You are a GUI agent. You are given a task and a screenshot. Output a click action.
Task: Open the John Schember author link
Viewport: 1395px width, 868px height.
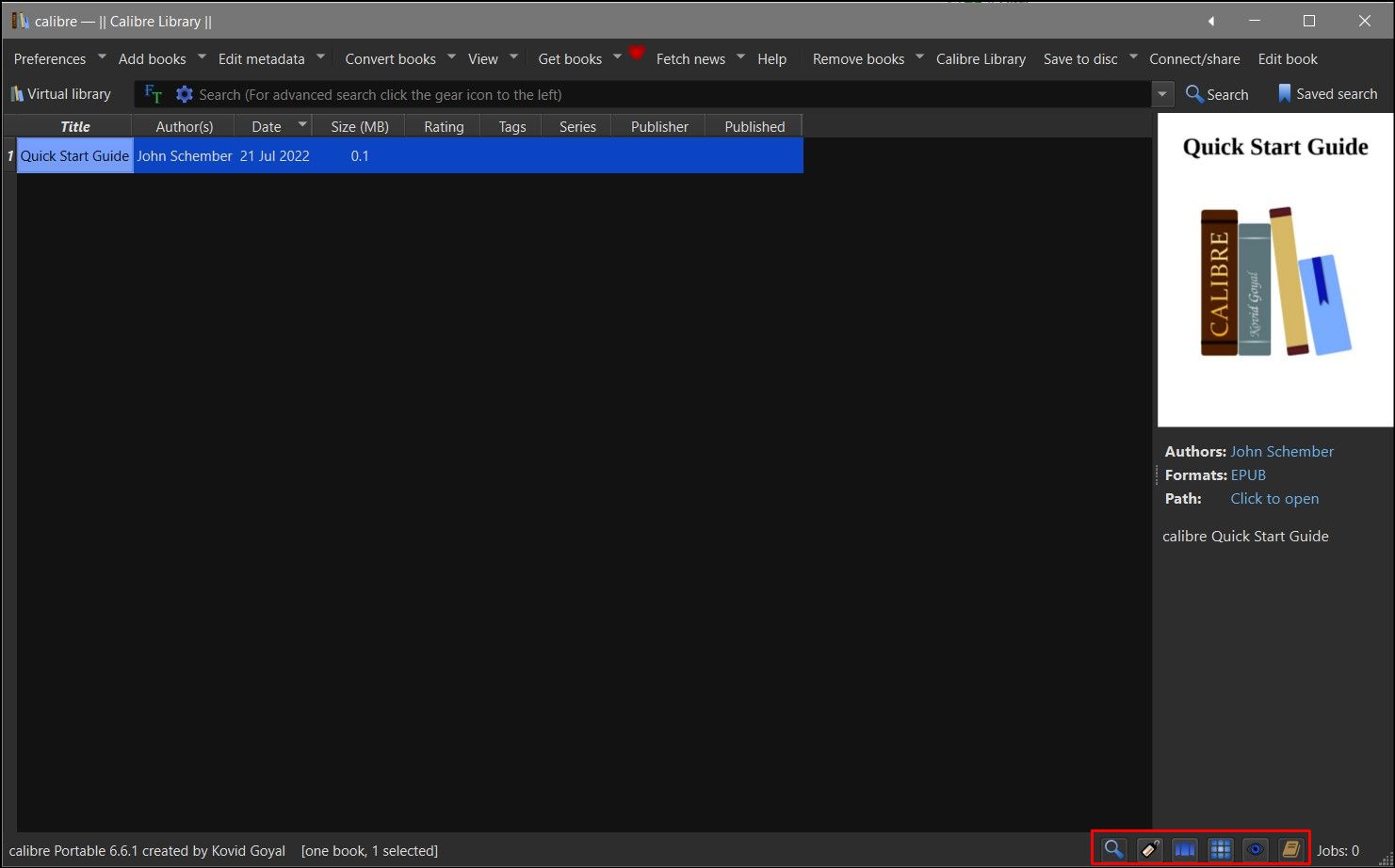[x=1282, y=452]
